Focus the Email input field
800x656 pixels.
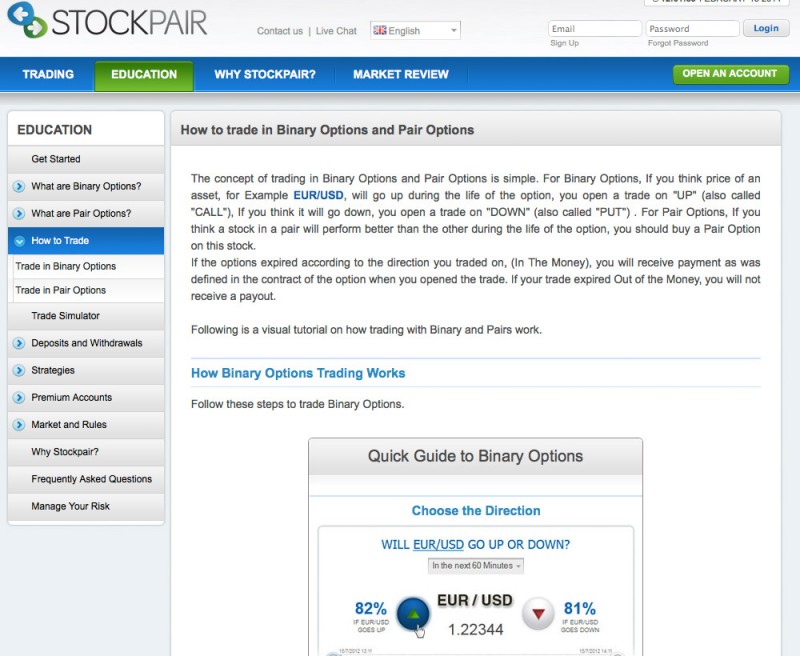tap(594, 29)
